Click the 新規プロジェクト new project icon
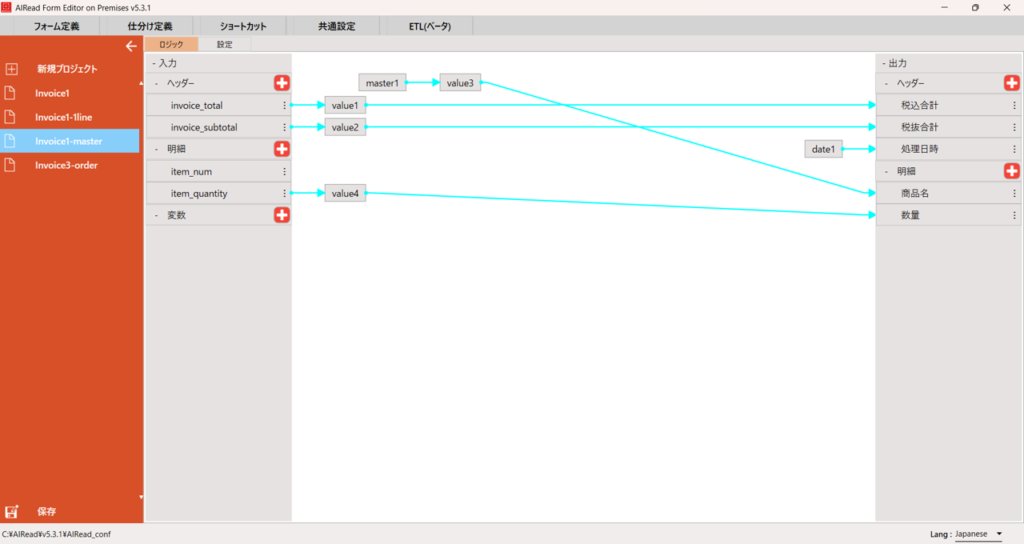The height and width of the screenshot is (544, 1024). [12, 69]
